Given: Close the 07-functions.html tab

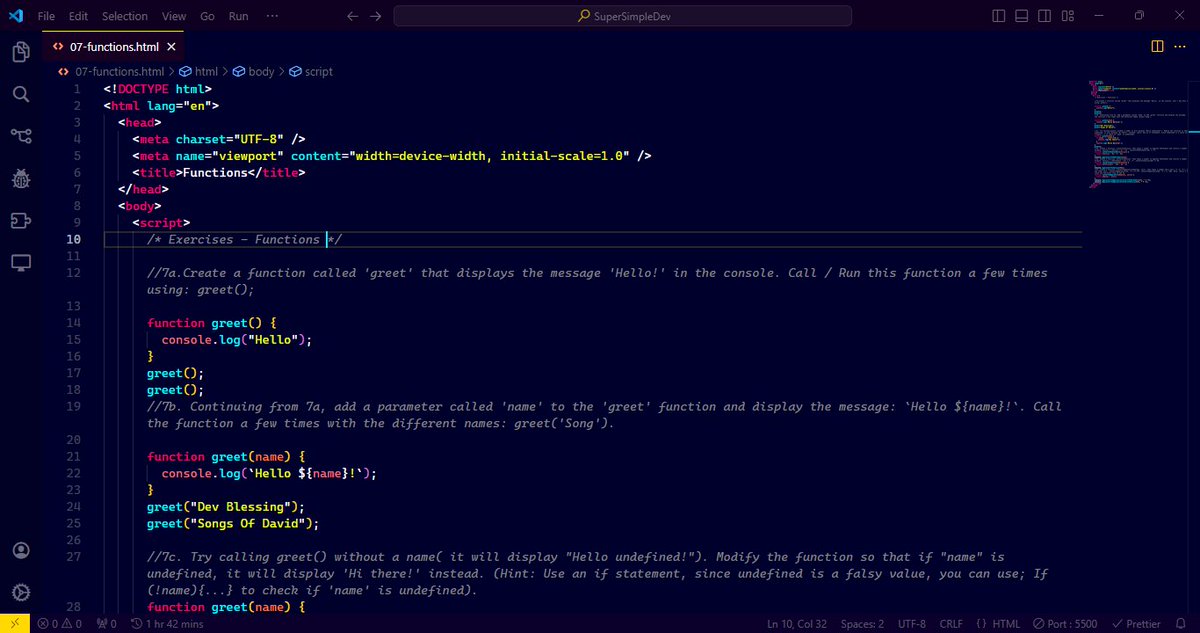Looking at the screenshot, I should (172, 47).
